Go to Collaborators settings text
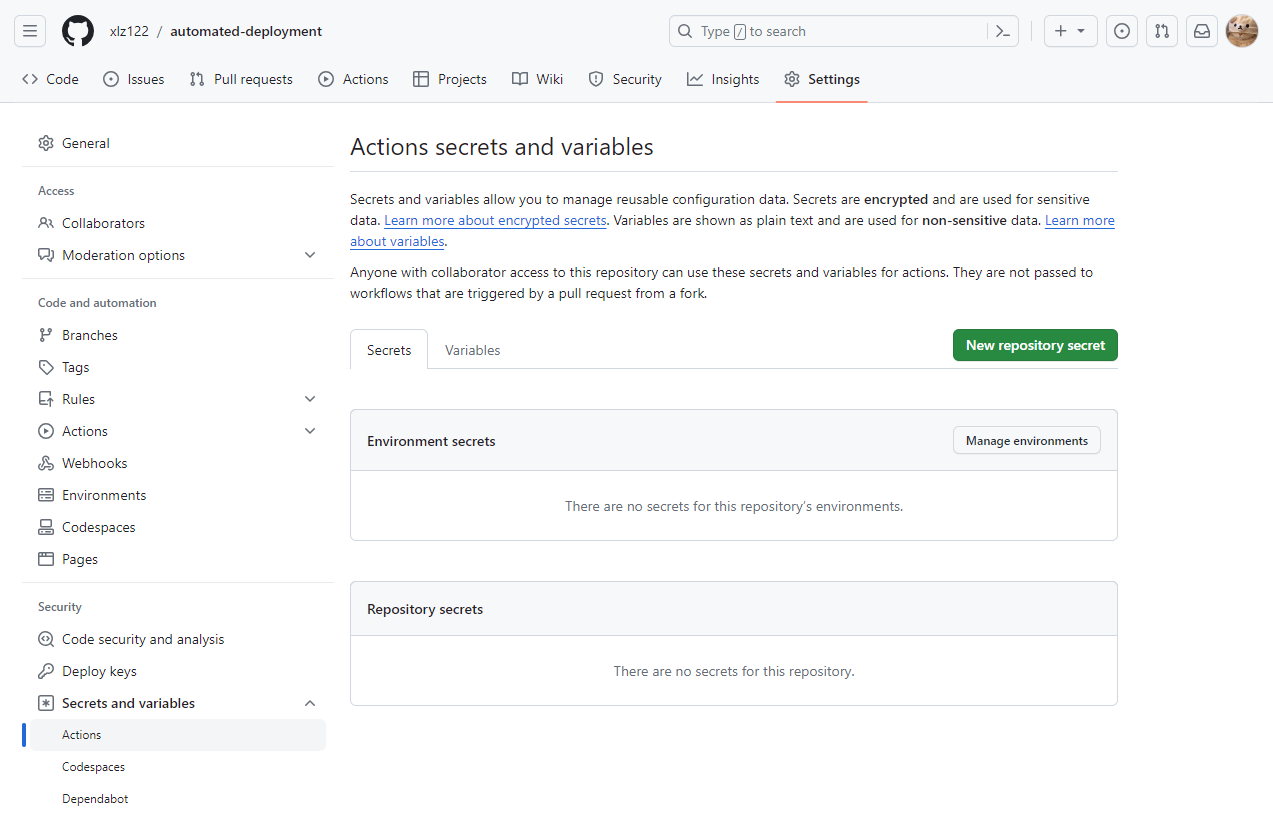1273x818 pixels. [x=103, y=223]
